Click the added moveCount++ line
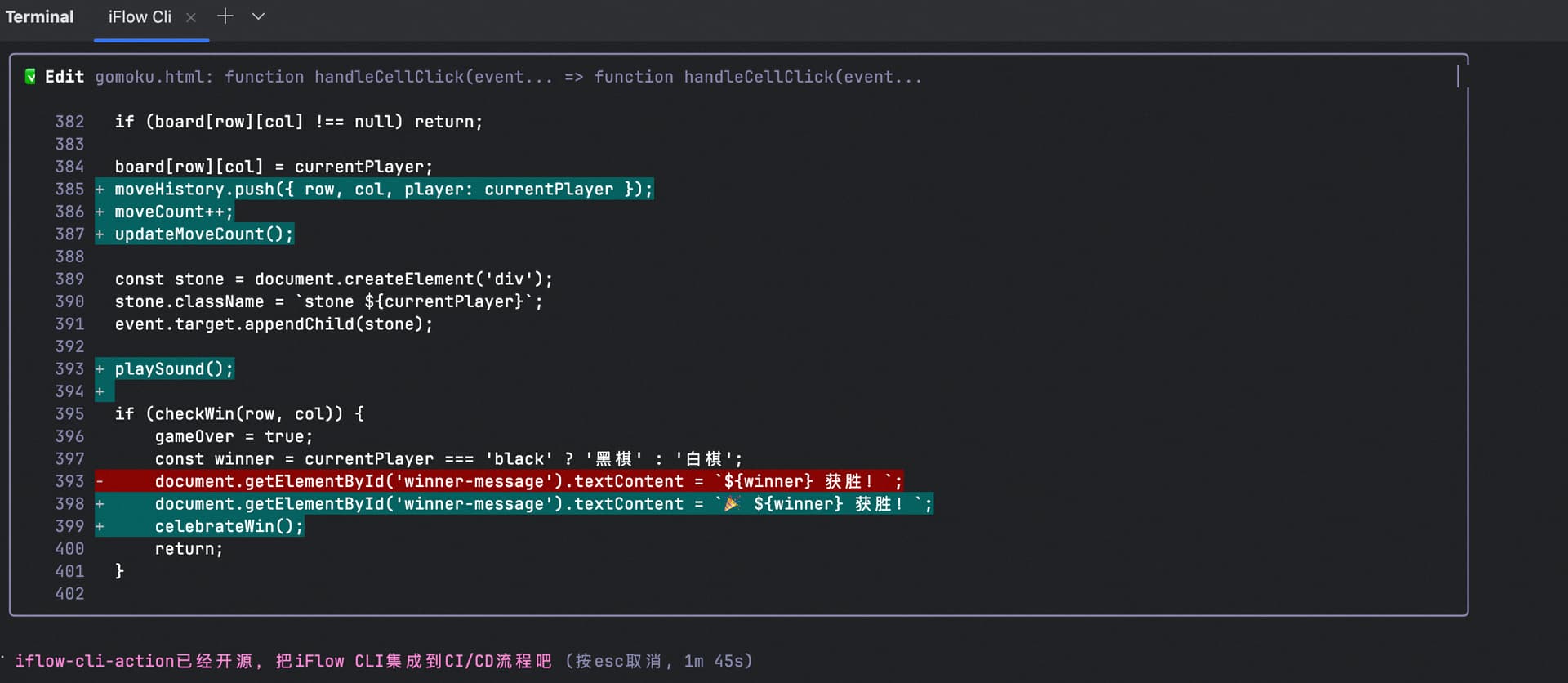Screen dimensions: 1568x683 (173, 212)
